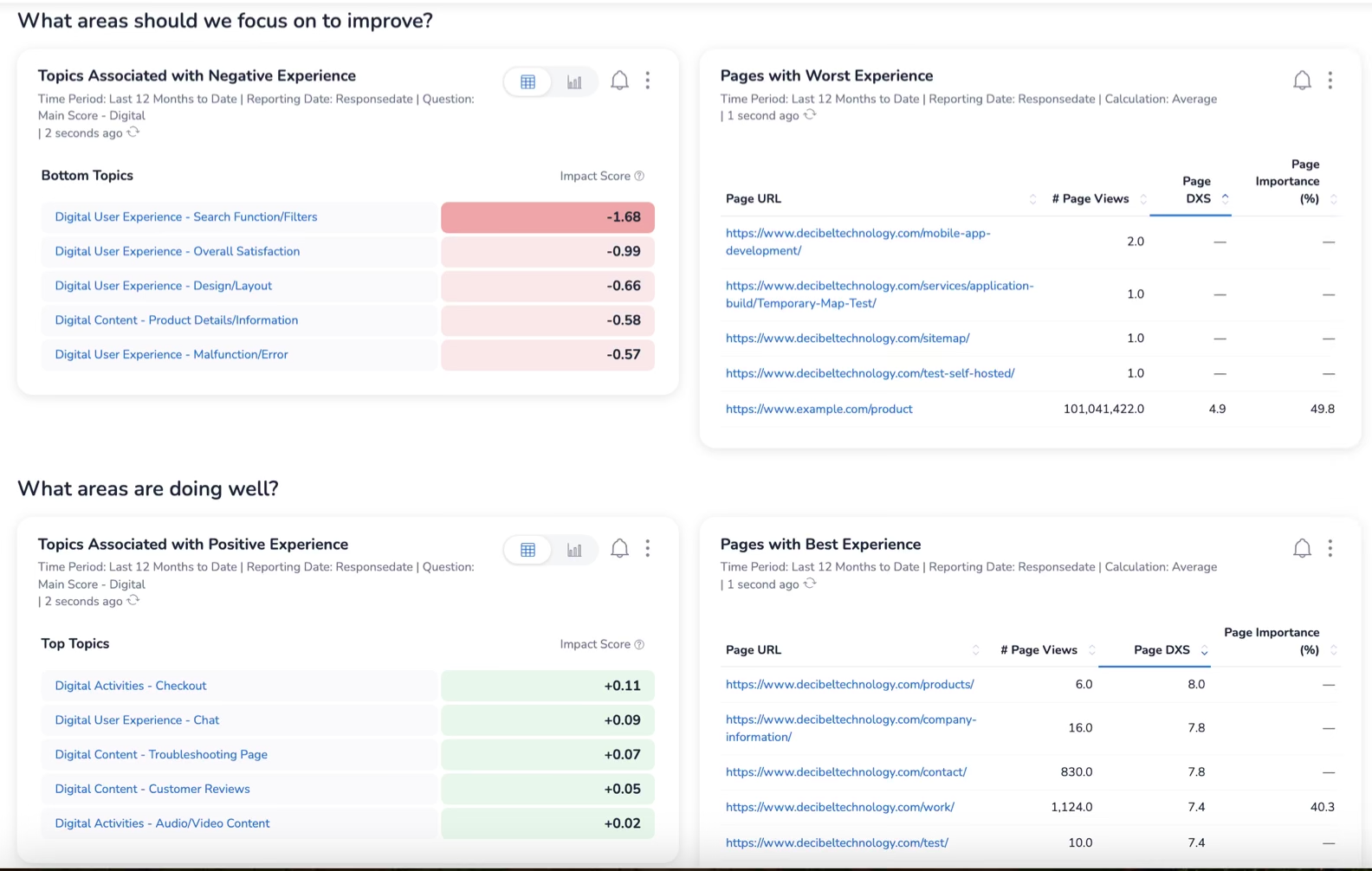Click bell icon on Pages with Worst Experience
This screenshot has width=1372, height=871.
tap(1302, 81)
